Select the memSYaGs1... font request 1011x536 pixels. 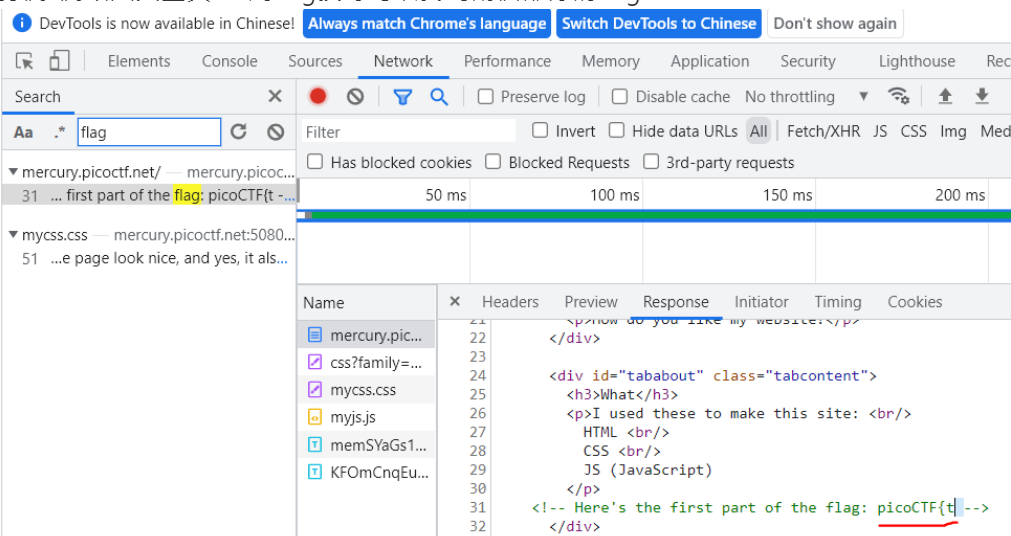[x=366, y=445]
